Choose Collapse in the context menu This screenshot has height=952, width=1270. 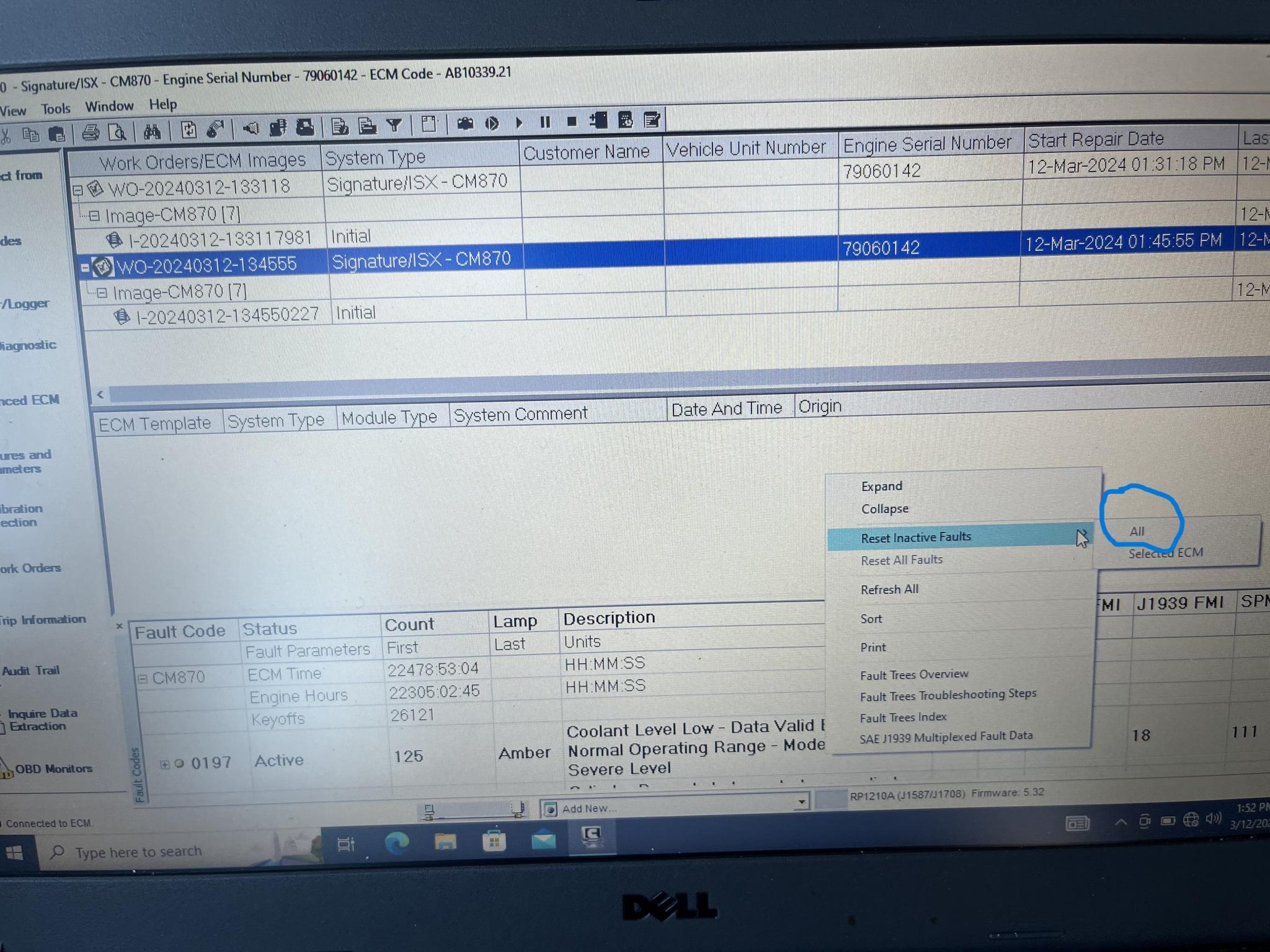(885, 509)
